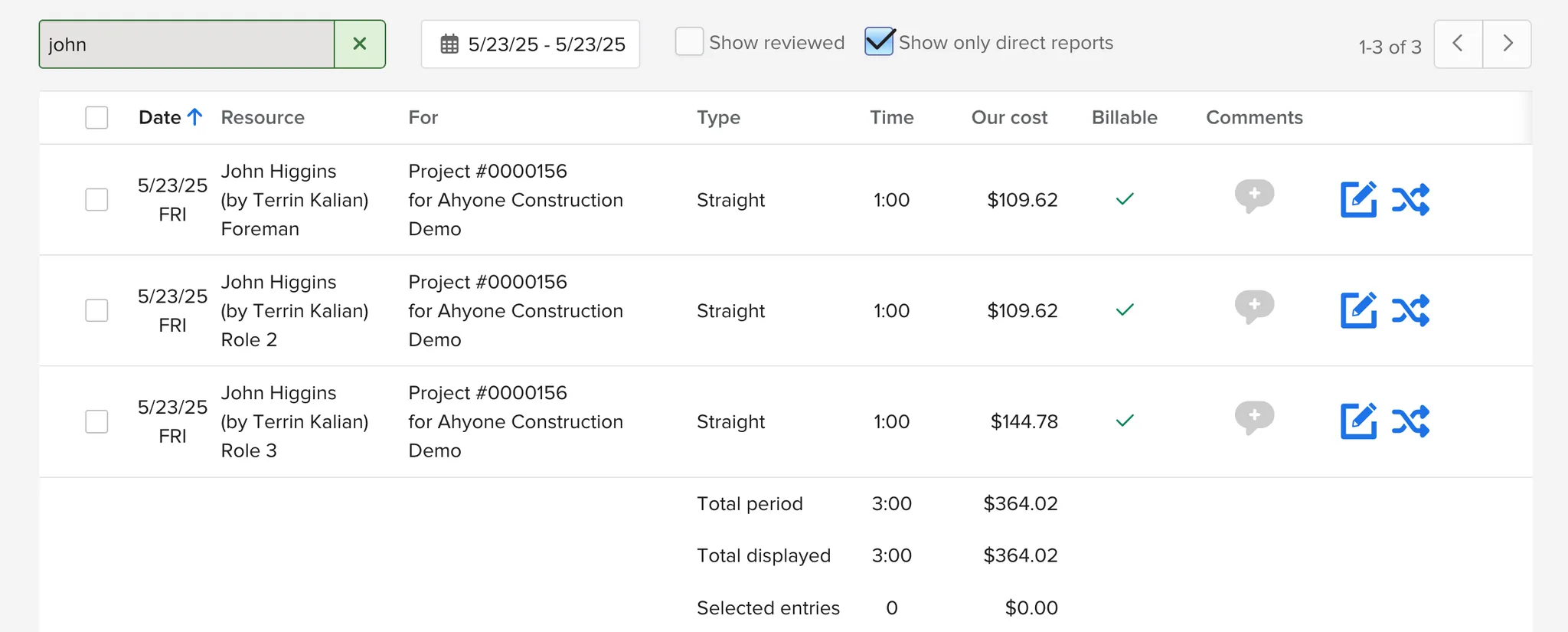The image size is (1568, 632).
Task: Click shuffle icon for Role 2 entry
Action: click(1410, 311)
